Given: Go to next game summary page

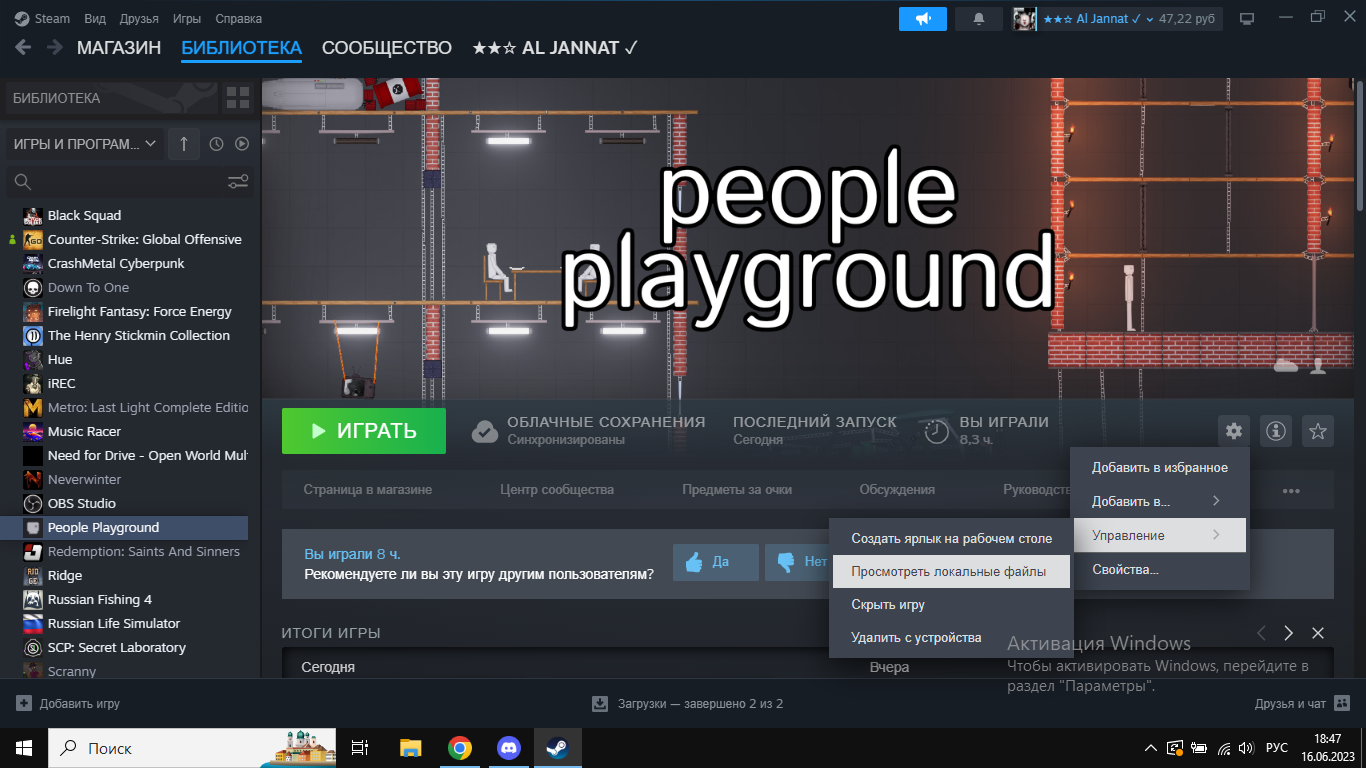Looking at the screenshot, I should [1289, 633].
